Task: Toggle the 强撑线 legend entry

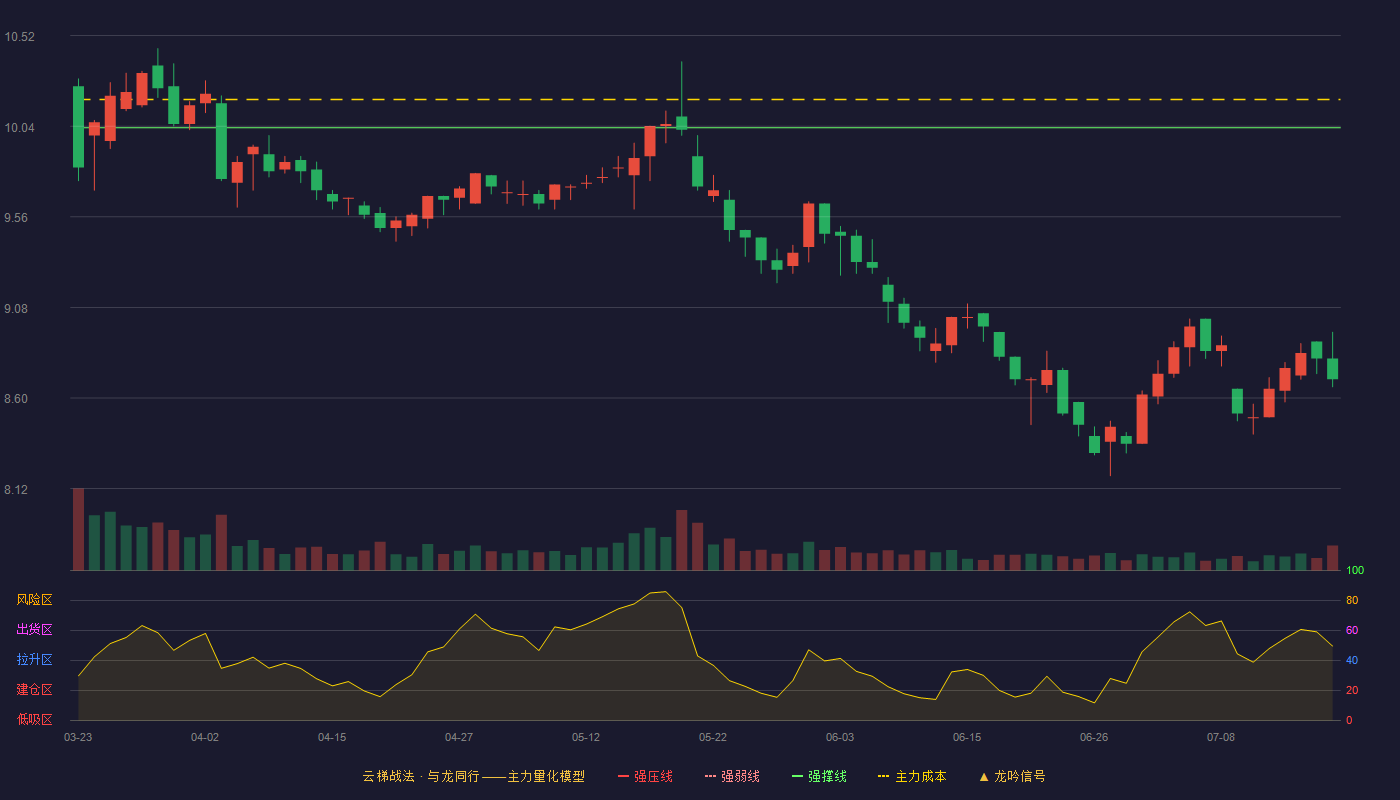Action: [819, 776]
